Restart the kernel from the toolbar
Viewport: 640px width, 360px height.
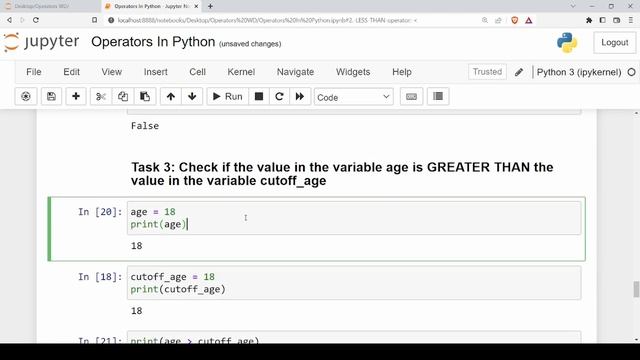coord(279,96)
